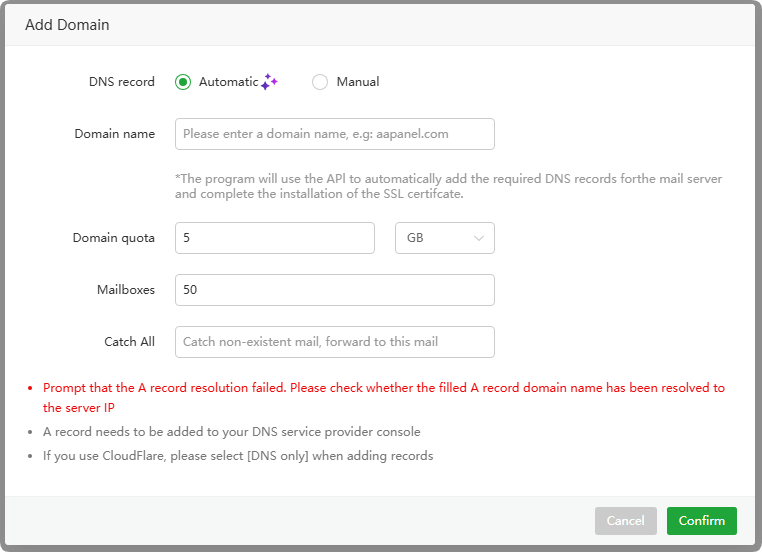The image size is (762, 552).
Task: Focus the Domain name input field
Action: click(x=334, y=134)
